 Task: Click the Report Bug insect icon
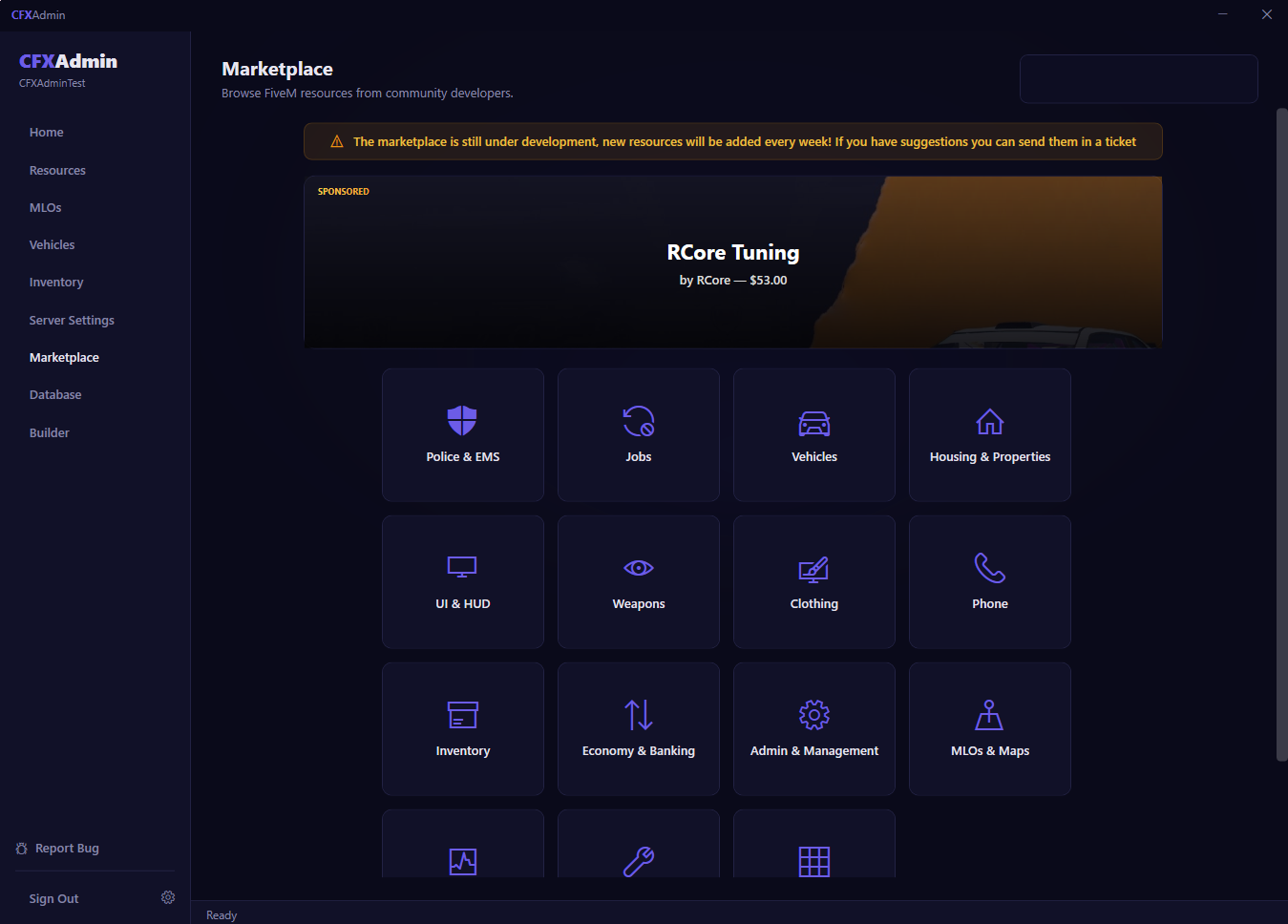click(22, 849)
